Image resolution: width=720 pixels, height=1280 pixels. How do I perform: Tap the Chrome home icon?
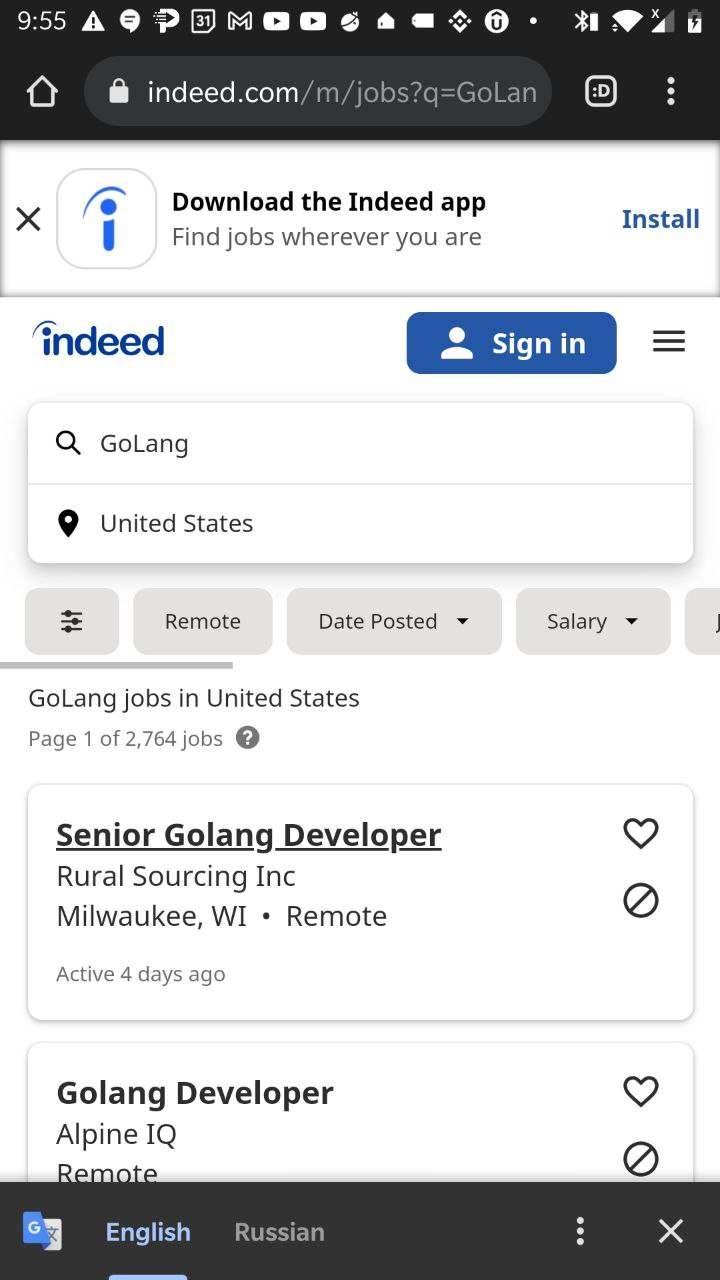(x=42, y=92)
